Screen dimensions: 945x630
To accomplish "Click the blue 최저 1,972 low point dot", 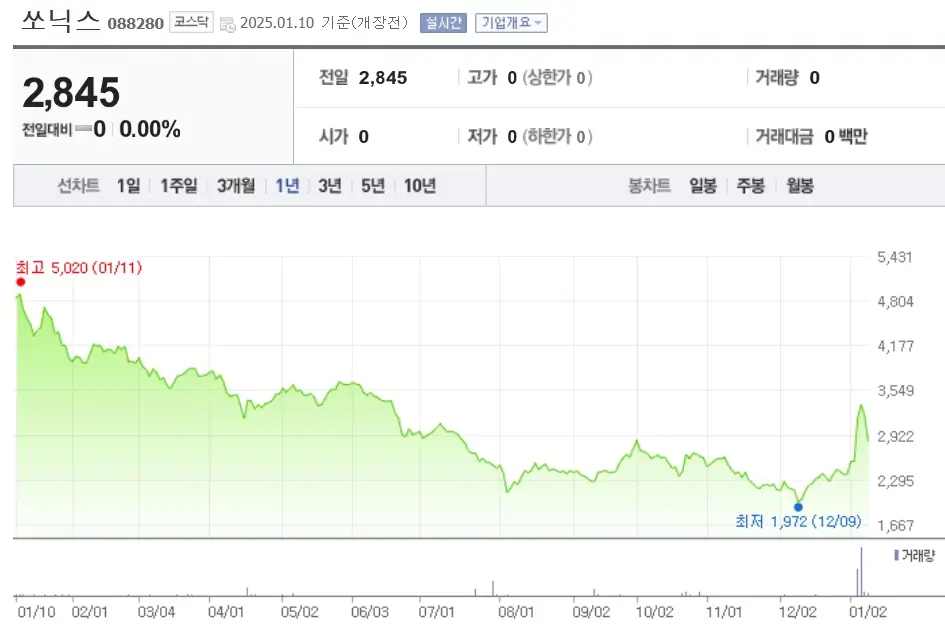I will pos(799,505).
